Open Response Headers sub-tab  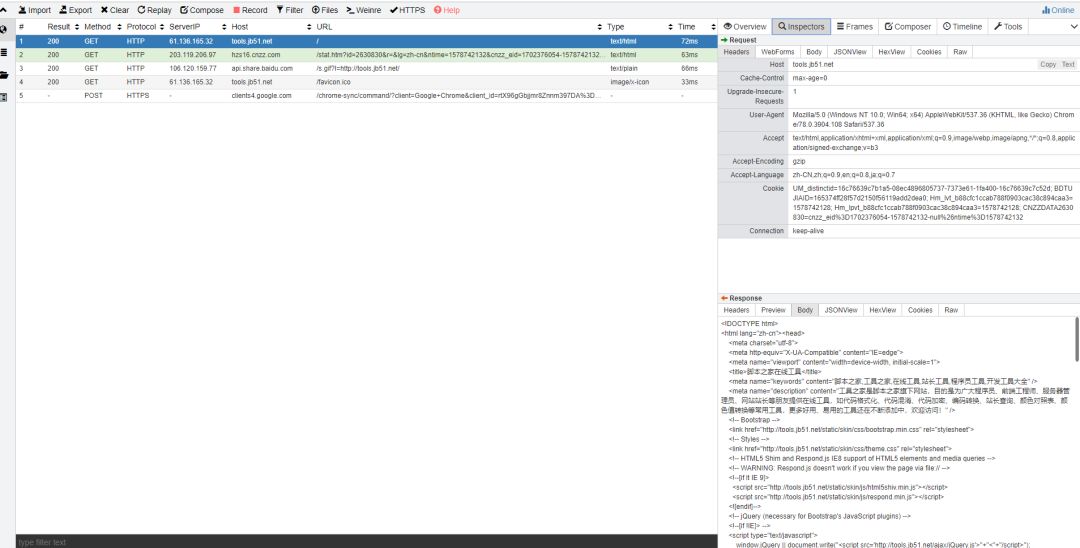(x=736, y=310)
